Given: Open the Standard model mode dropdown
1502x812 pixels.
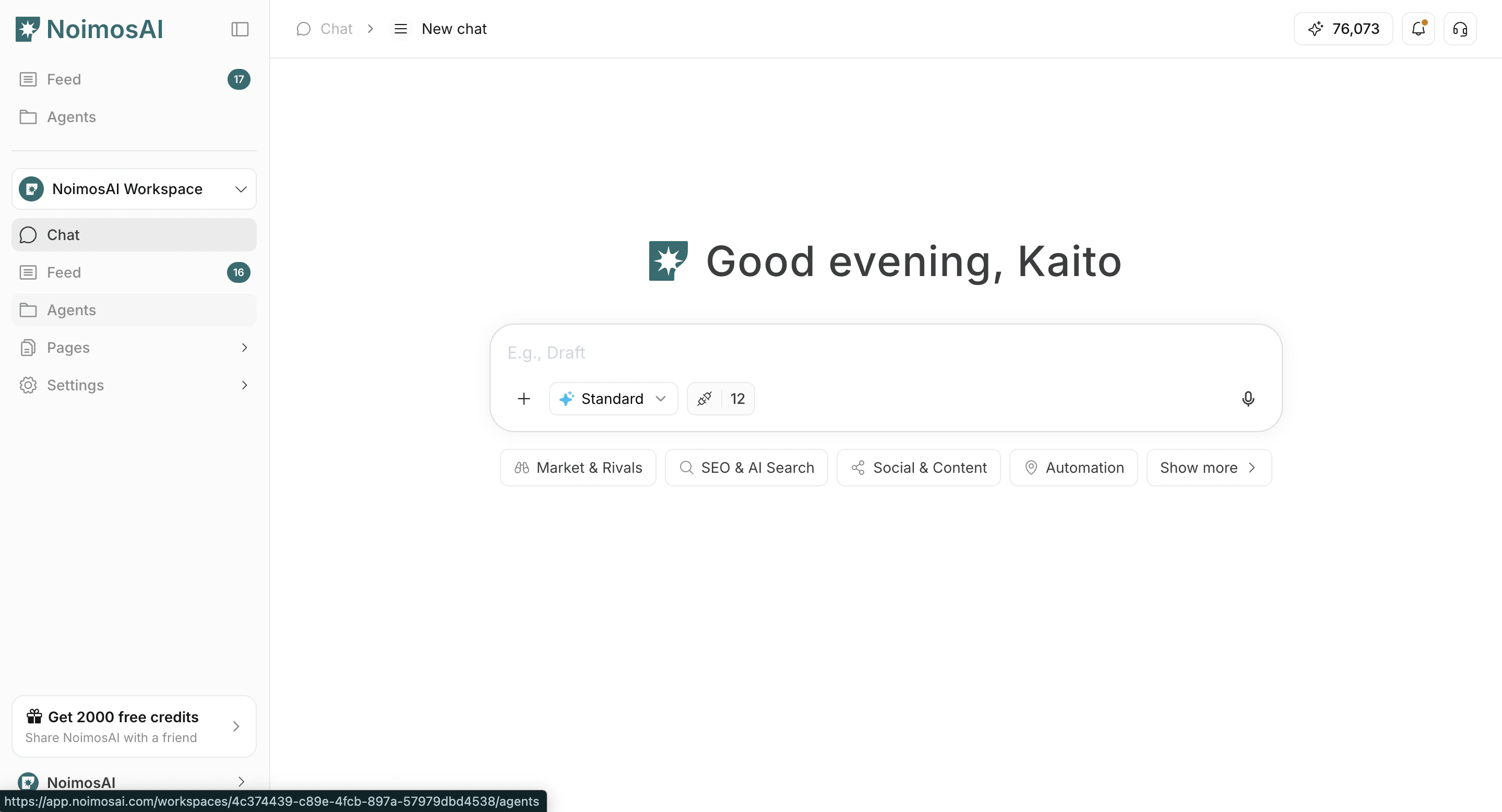Looking at the screenshot, I should point(613,399).
